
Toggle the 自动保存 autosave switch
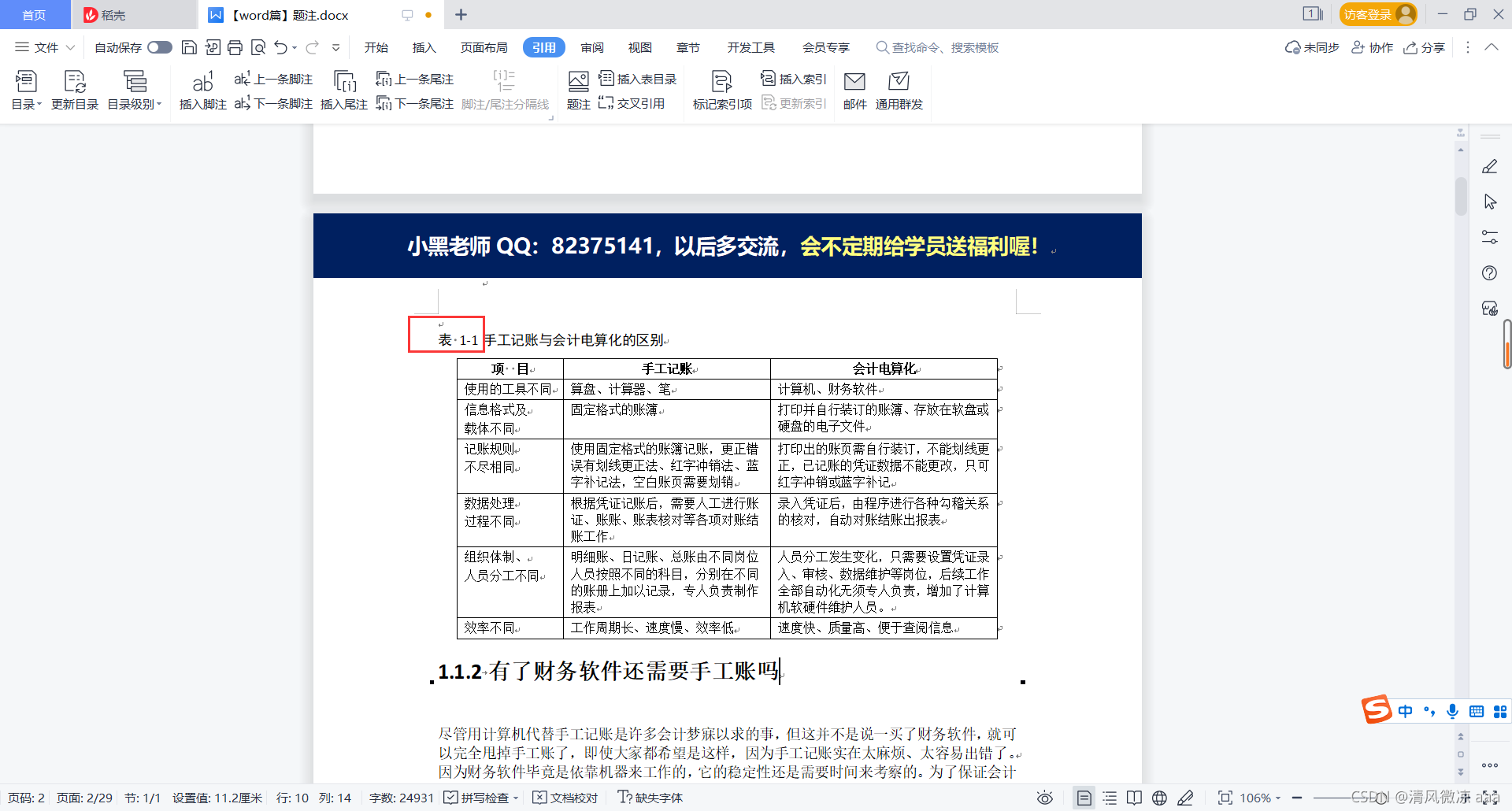click(159, 47)
